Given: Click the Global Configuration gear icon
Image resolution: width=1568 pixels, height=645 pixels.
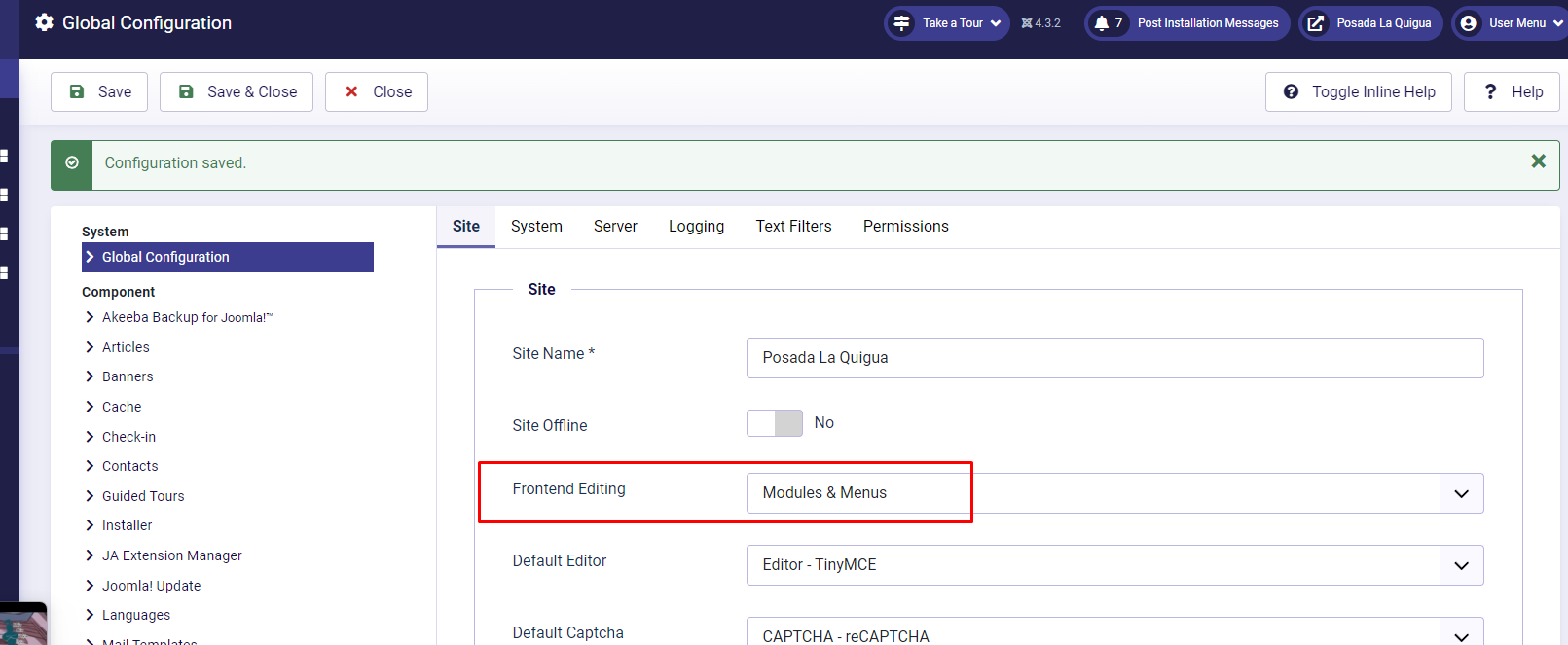Looking at the screenshot, I should click(44, 22).
